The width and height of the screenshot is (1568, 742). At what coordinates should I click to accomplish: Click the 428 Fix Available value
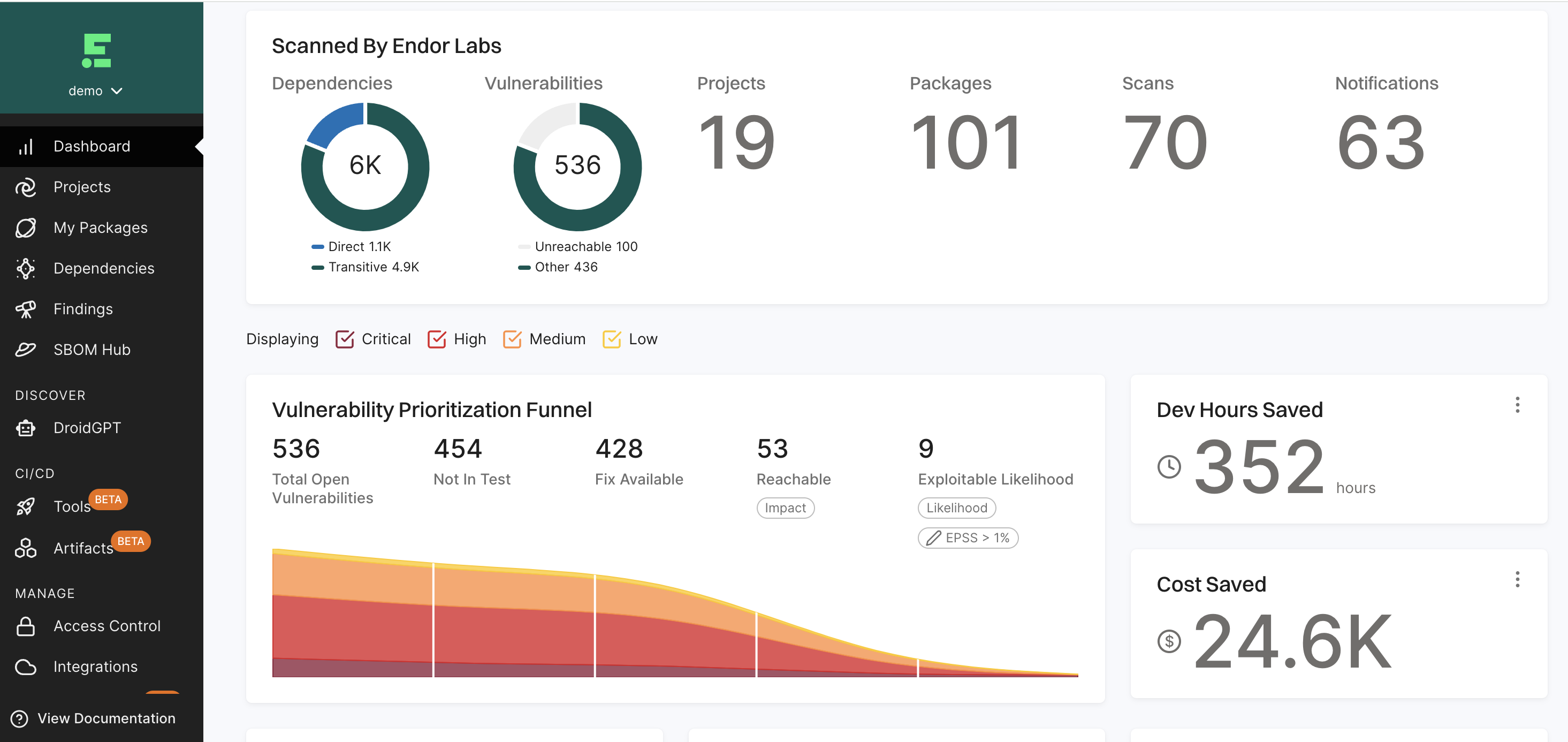click(x=619, y=449)
